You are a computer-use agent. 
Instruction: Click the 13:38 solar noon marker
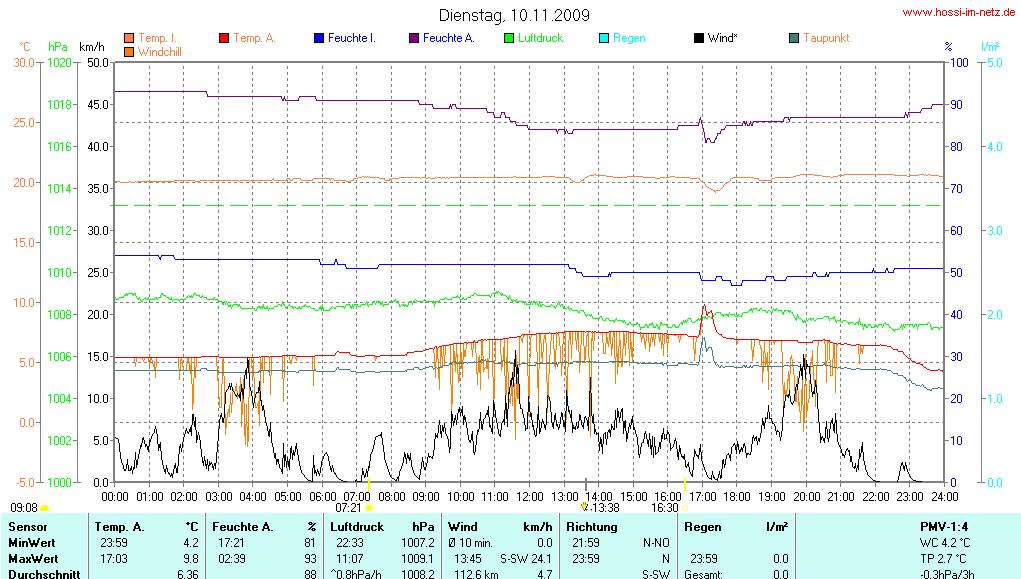[604, 508]
